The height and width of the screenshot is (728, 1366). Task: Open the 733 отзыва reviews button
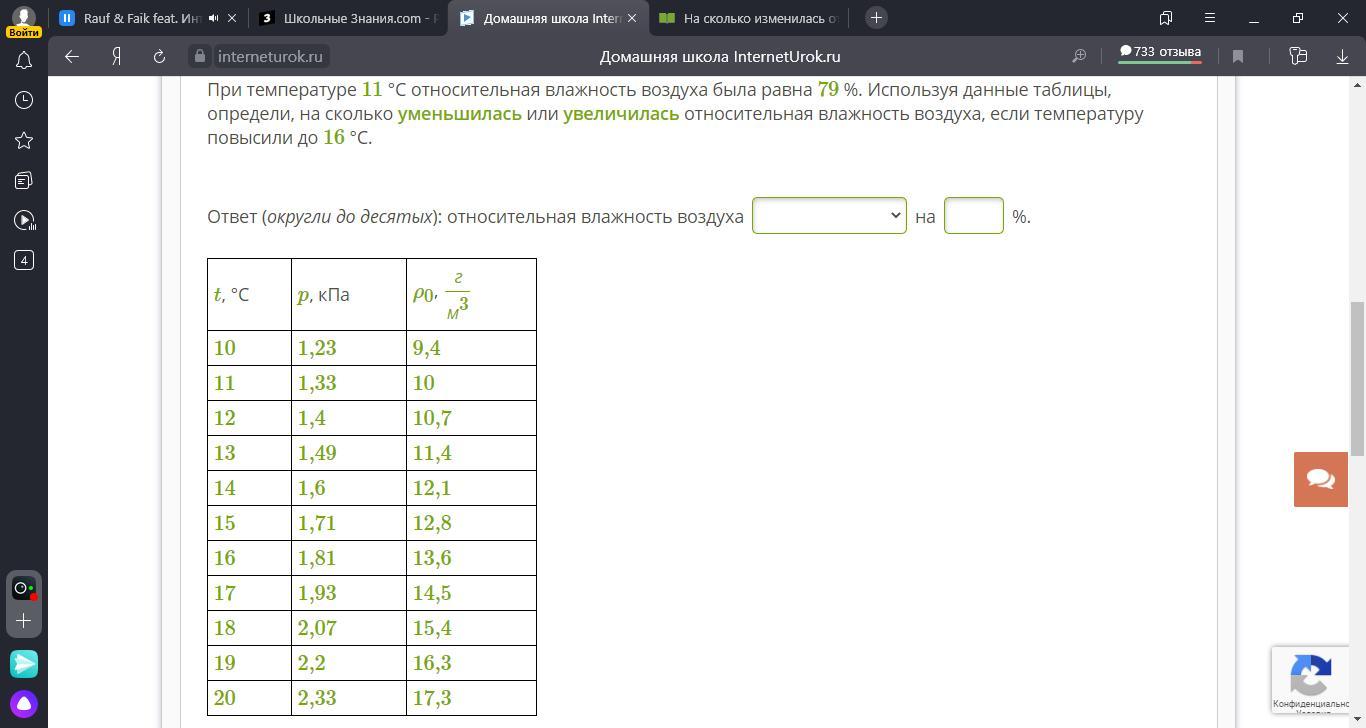tap(1160, 52)
